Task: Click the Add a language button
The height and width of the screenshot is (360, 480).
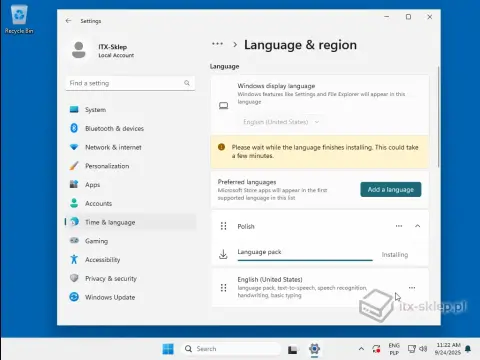Action: tap(391, 189)
